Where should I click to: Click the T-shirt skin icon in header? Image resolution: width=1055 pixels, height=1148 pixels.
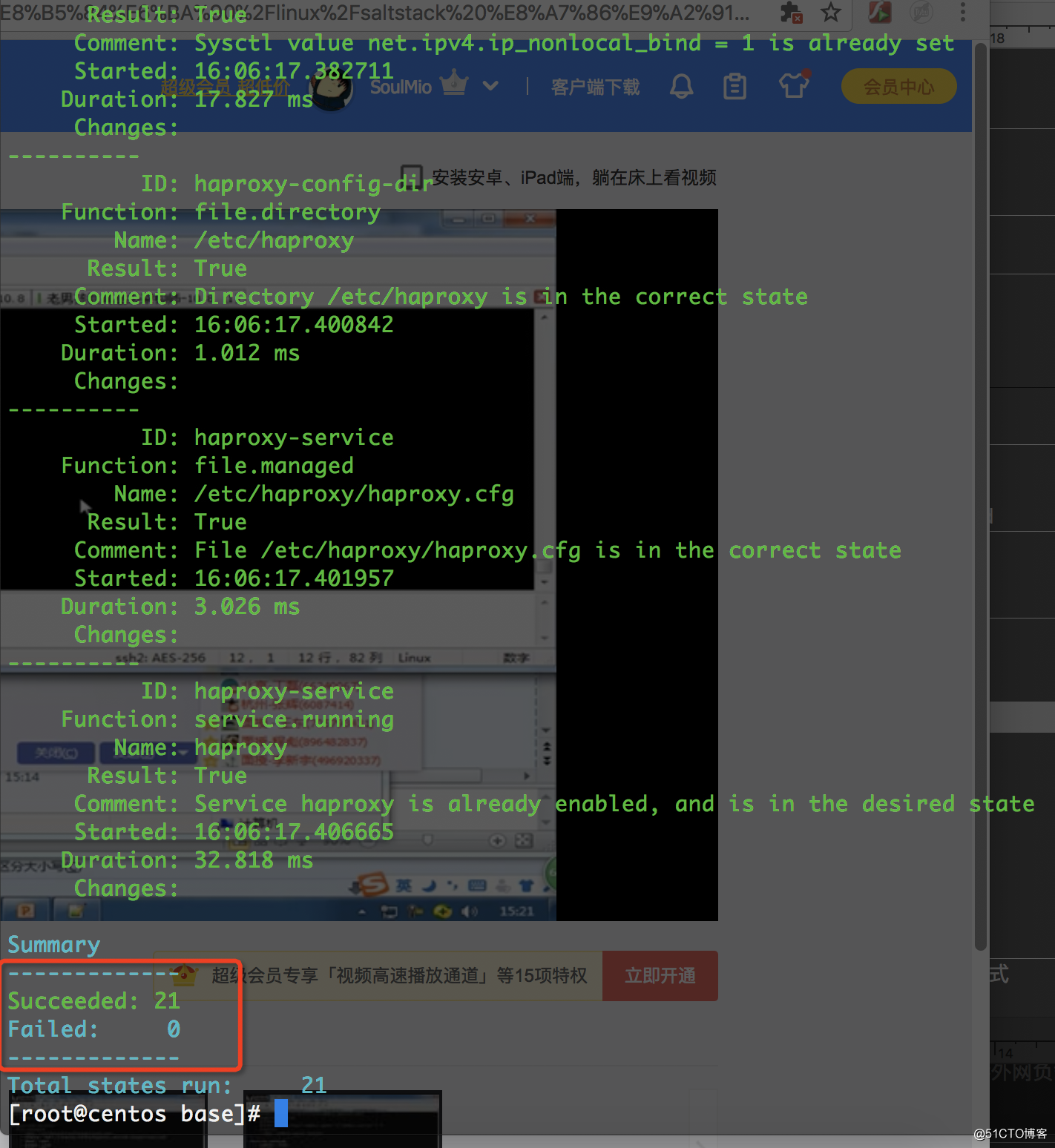(x=793, y=85)
